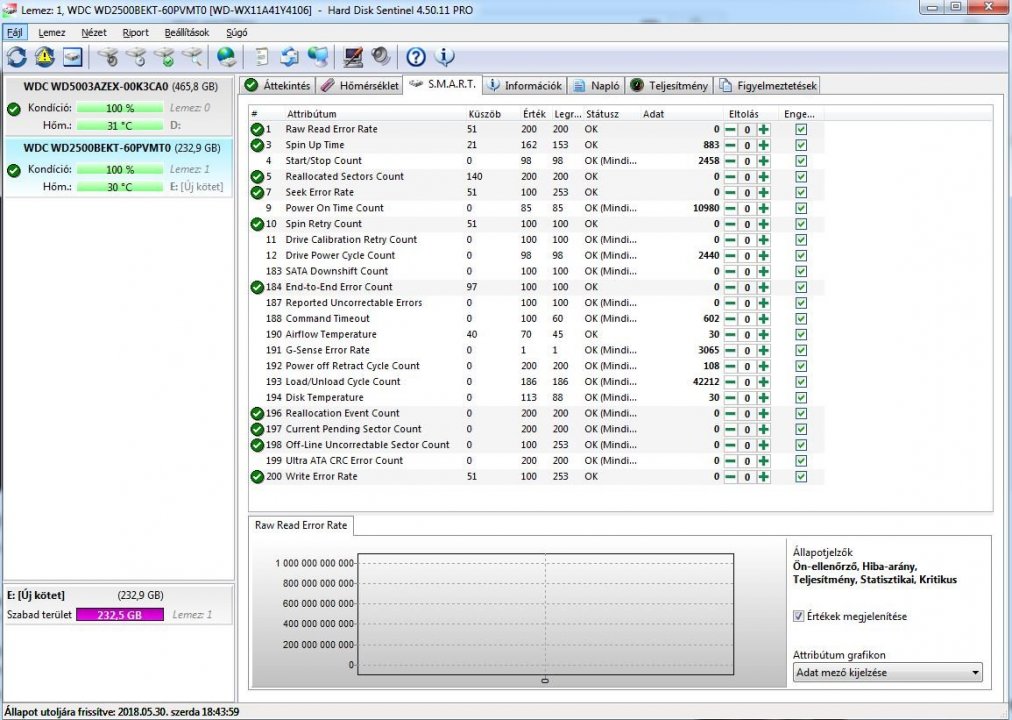Toggle enable checkbox for Power off Retract Cycle Count
Screen dimensions: 1012x720
click(x=801, y=366)
